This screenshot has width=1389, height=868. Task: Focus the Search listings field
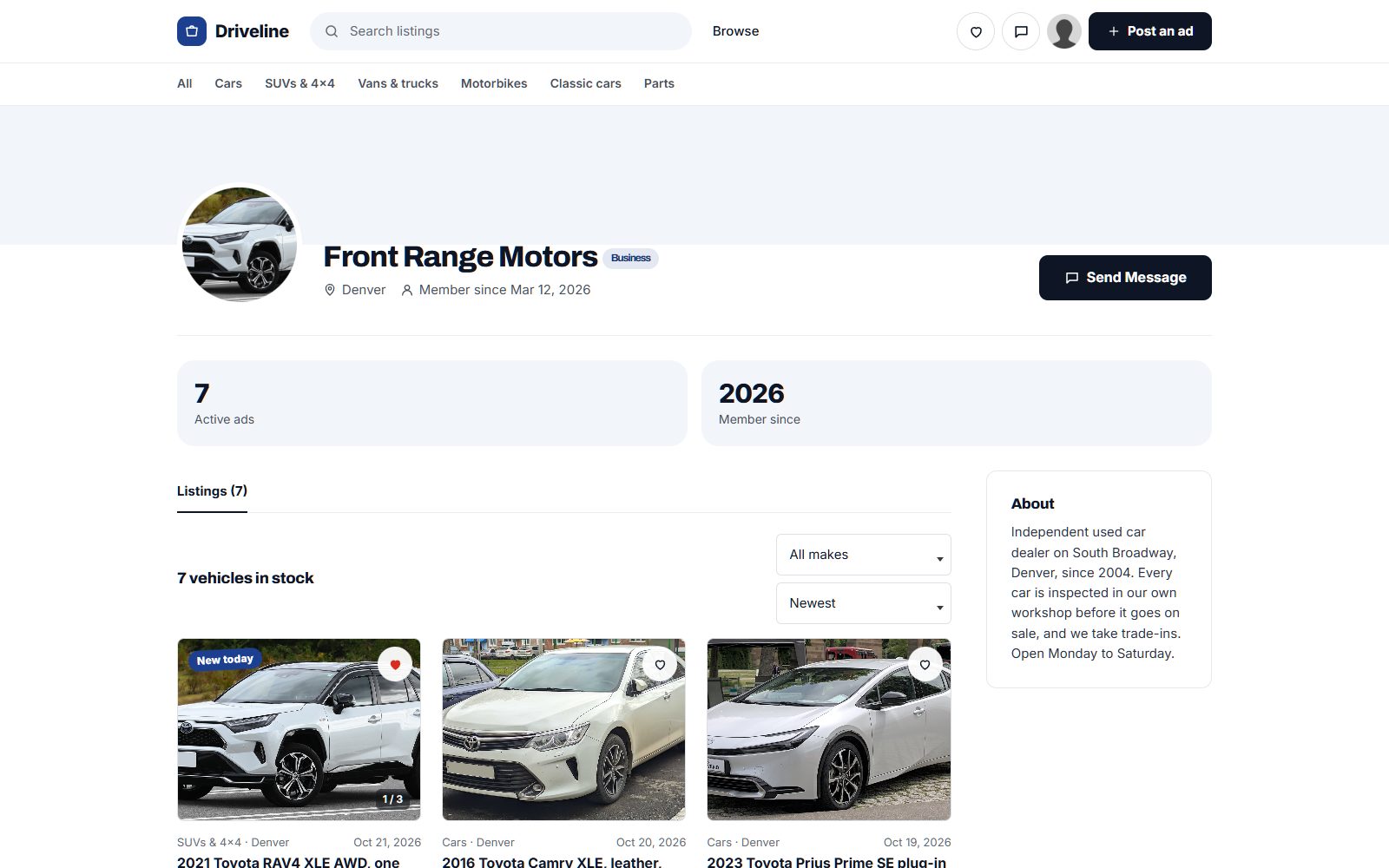click(x=500, y=31)
